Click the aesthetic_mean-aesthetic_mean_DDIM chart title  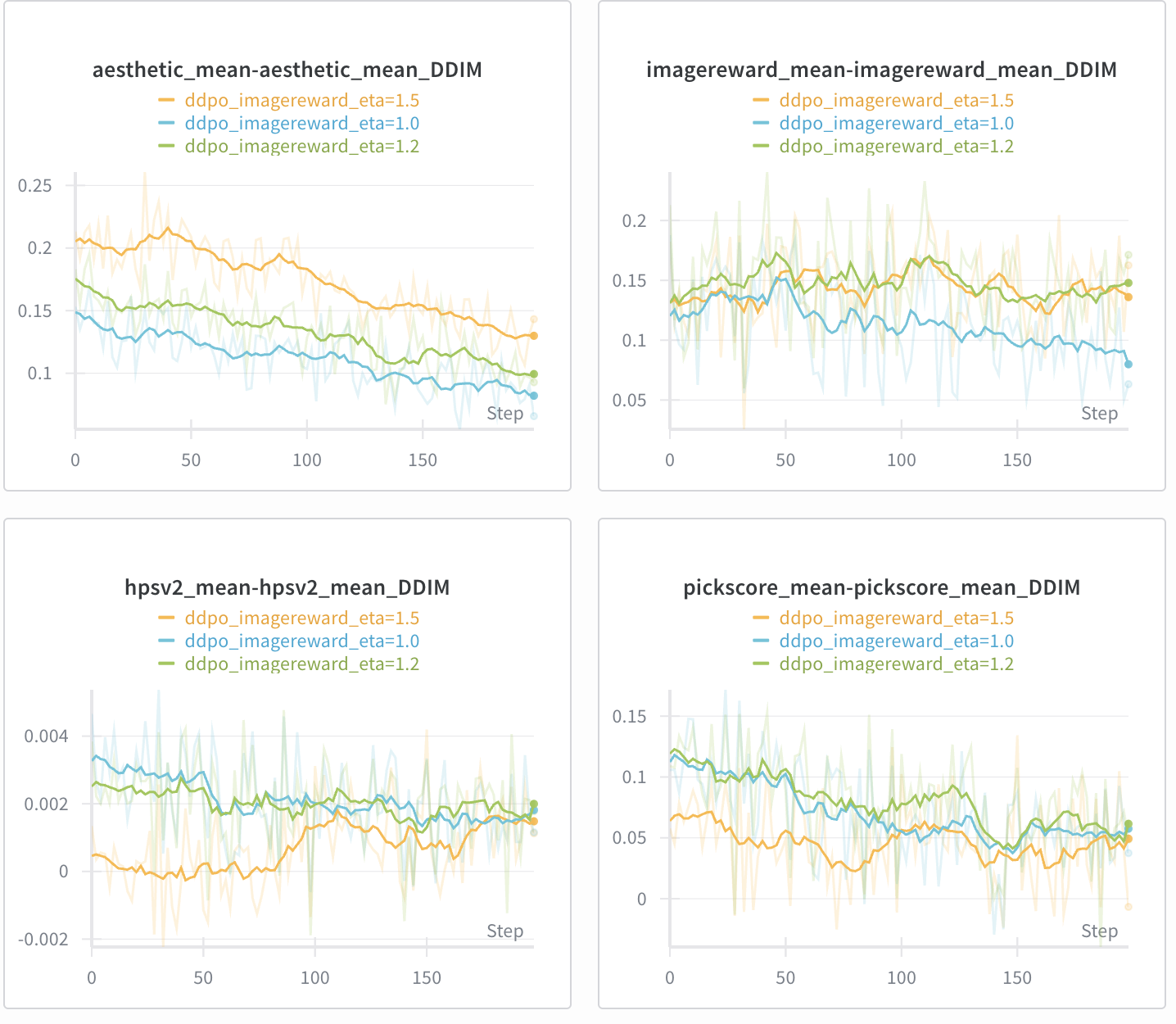[287, 70]
